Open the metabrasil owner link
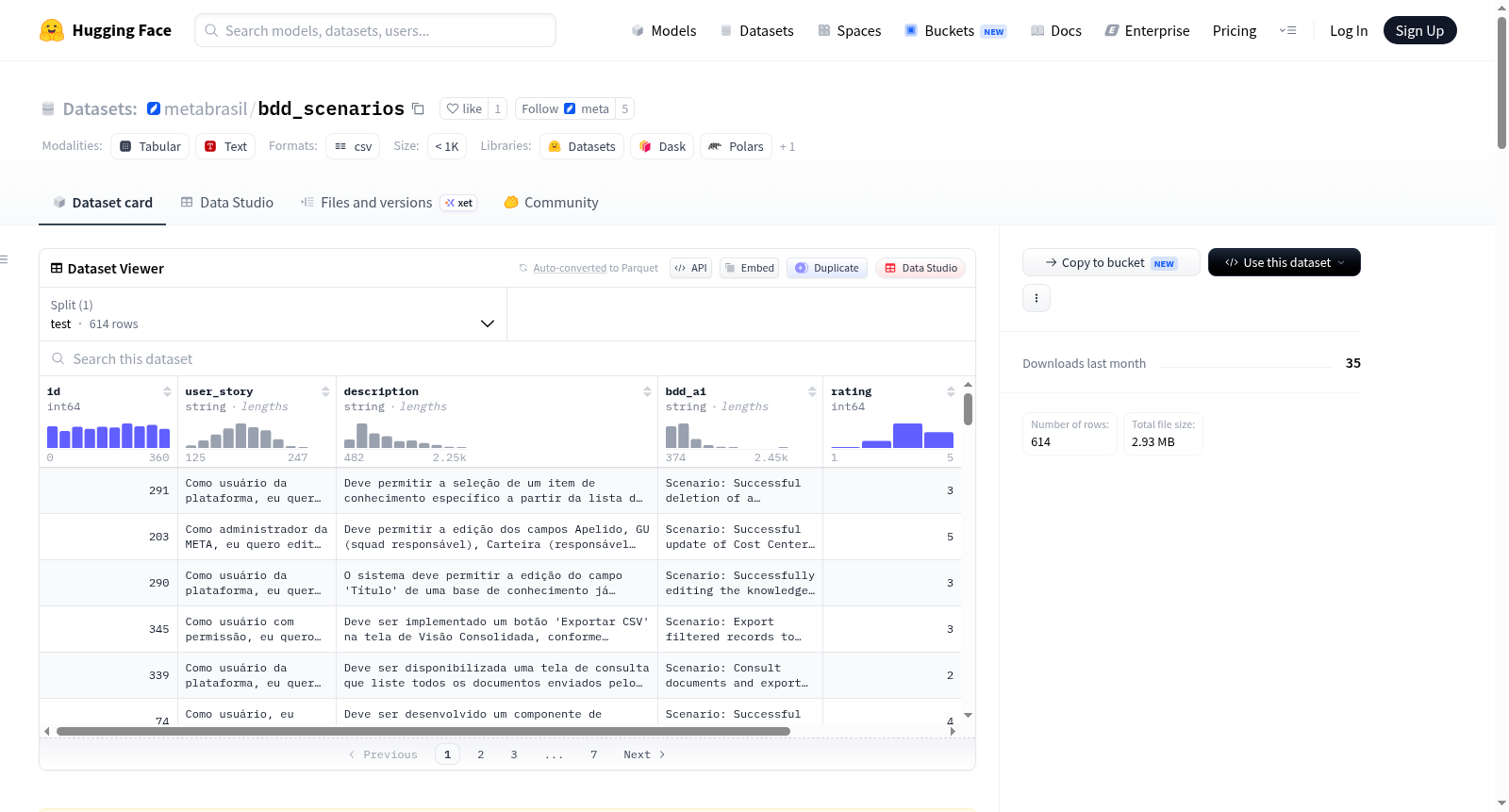 pyautogui.click(x=206, y=108)
